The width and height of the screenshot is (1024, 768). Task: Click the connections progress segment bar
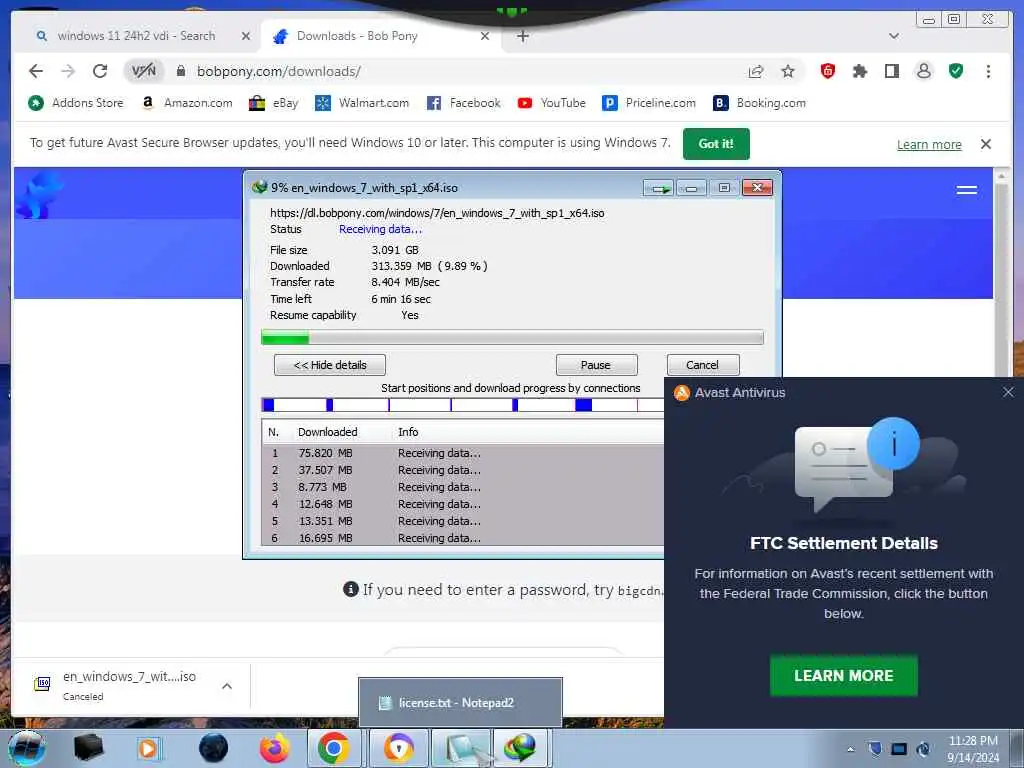point(462,405)
